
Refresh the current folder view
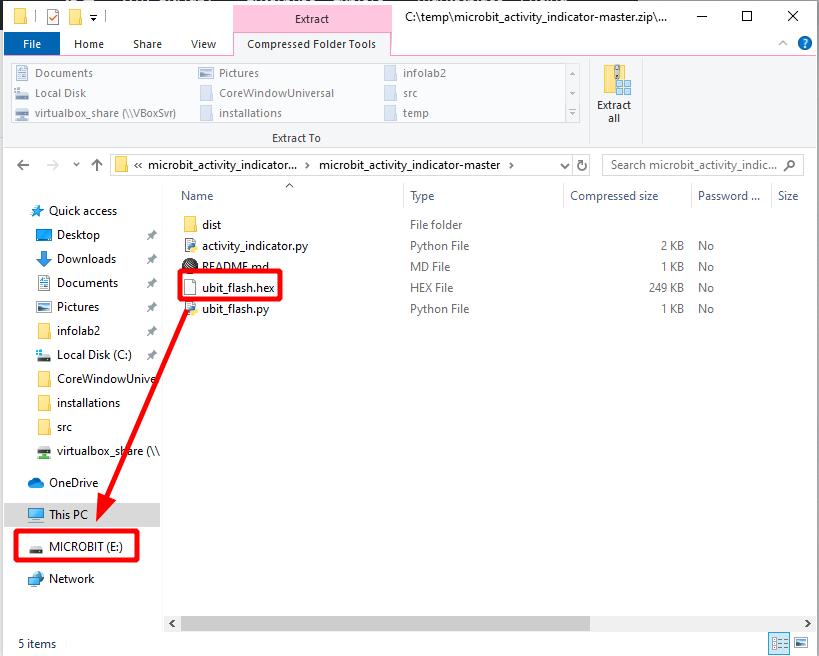[583, 165]
